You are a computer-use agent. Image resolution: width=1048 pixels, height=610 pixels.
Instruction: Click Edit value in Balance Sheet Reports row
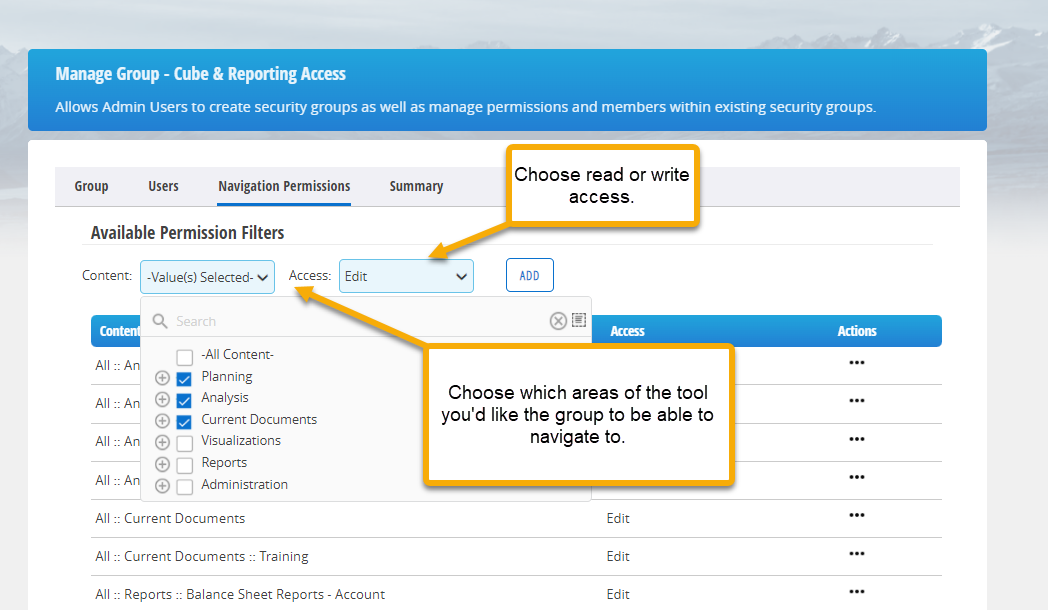click(618, 595)
